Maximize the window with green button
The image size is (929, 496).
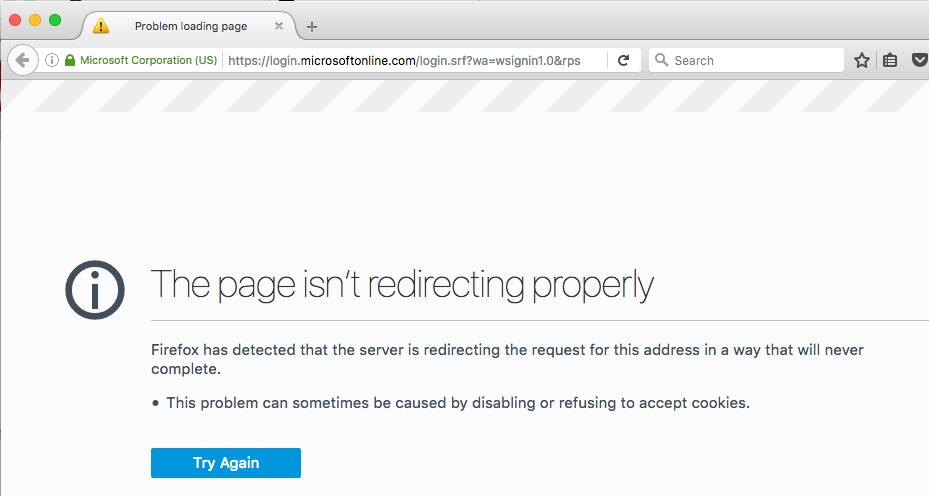[x=55, y=20]
